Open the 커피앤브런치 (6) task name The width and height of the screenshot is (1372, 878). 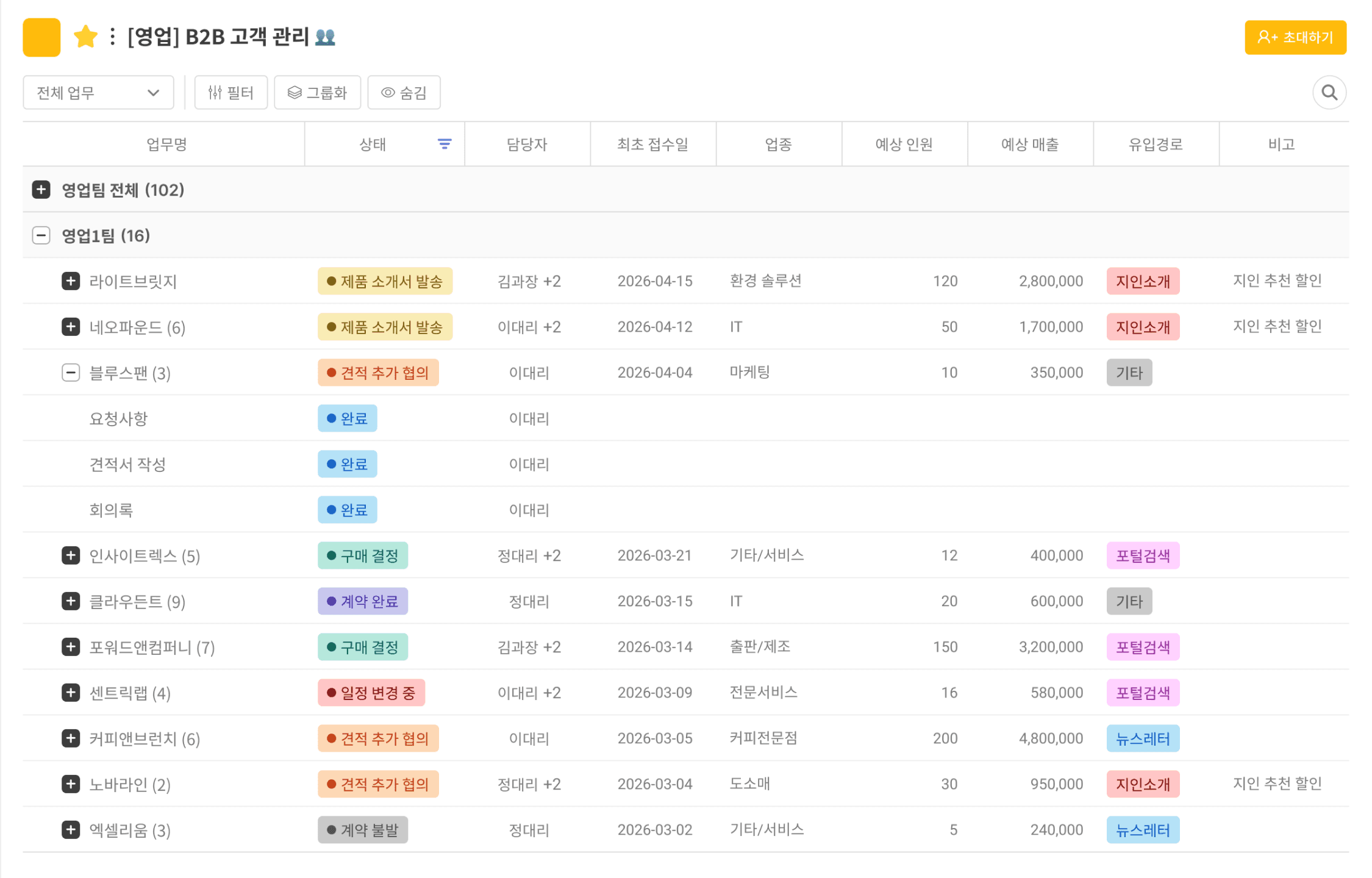[145, 739]
